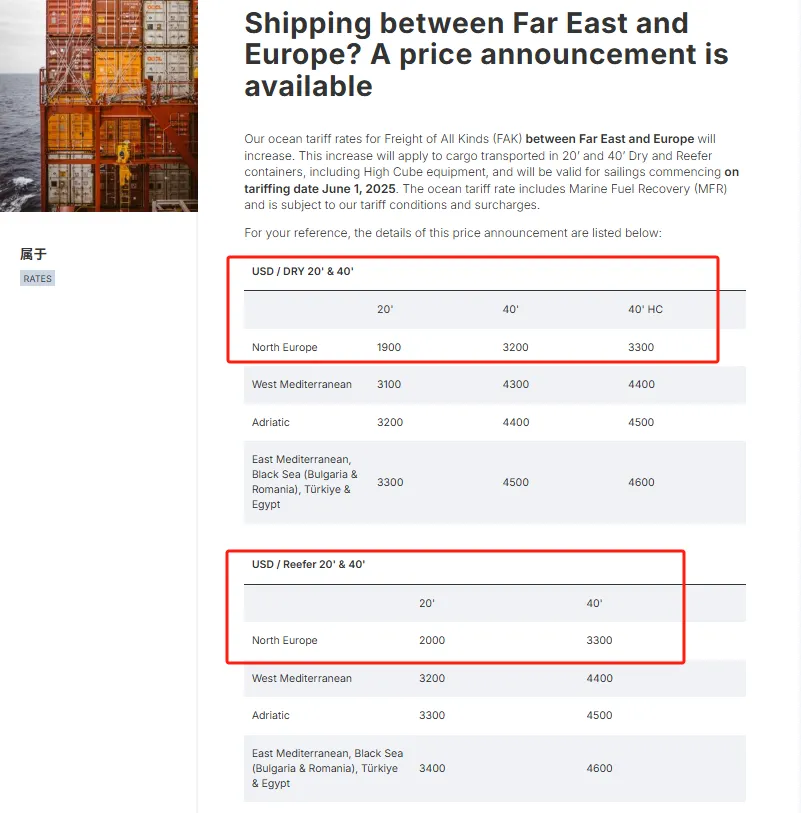Select the 40' HC column header
The width and height of the screenshot is (801, 813).
pos(645,309)
